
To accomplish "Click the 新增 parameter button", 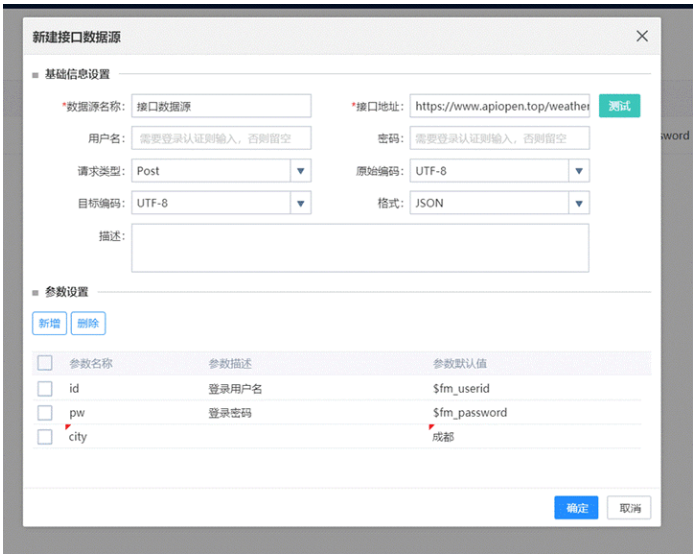I will click(x=49, y=323).
